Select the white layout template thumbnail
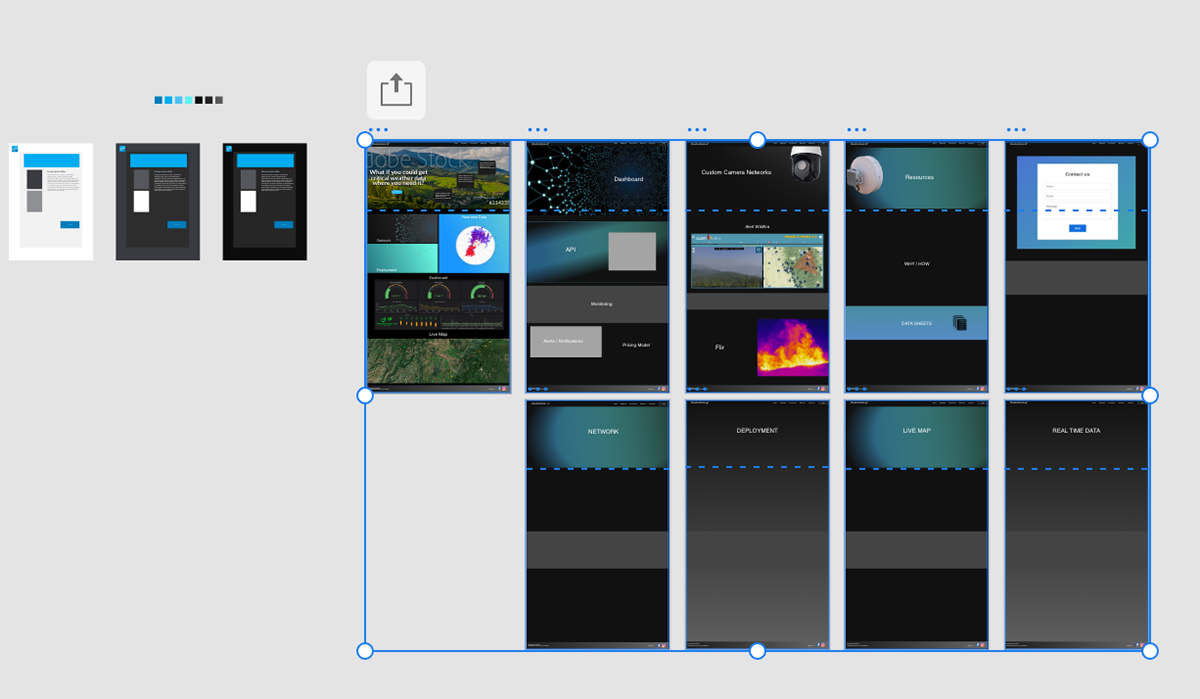This screenshot has height=699, width=1200. point(50,200)
